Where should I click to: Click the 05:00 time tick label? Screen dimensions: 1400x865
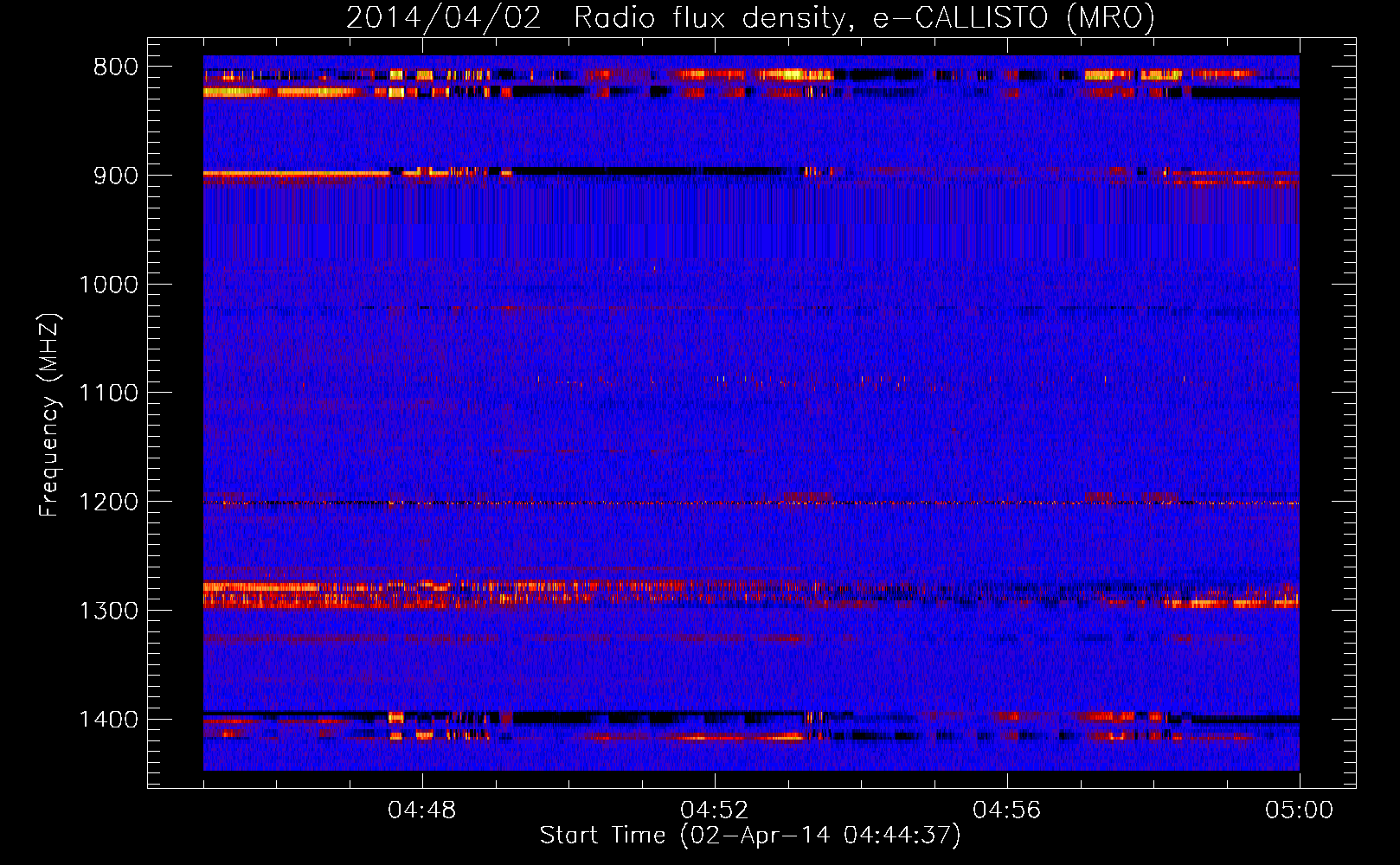tap(1300, 811)
